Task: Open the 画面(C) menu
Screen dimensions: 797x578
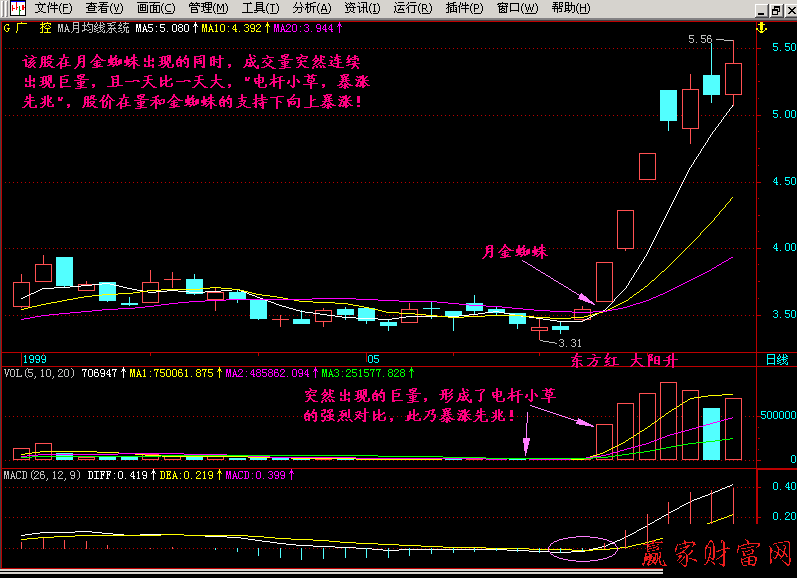Action: 156,8
